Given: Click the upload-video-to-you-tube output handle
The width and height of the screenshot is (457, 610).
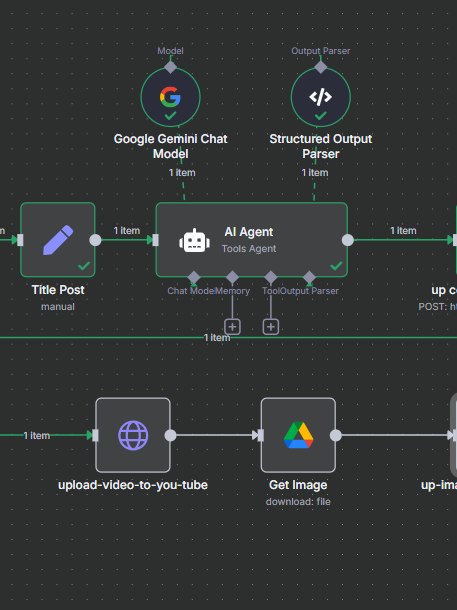Looking at the screenshot, I should click(170, 435).
